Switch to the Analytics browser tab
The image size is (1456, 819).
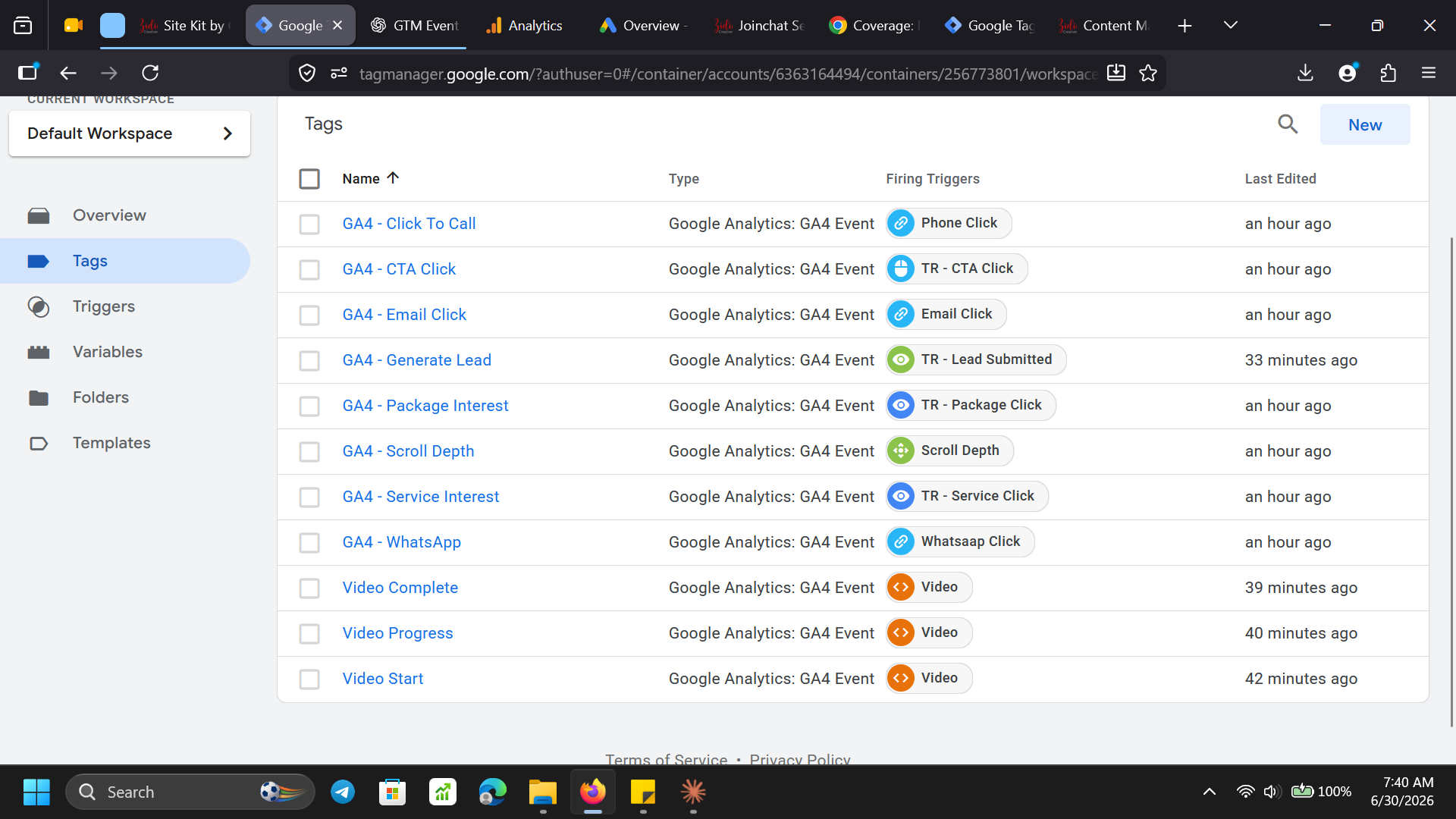525,25
